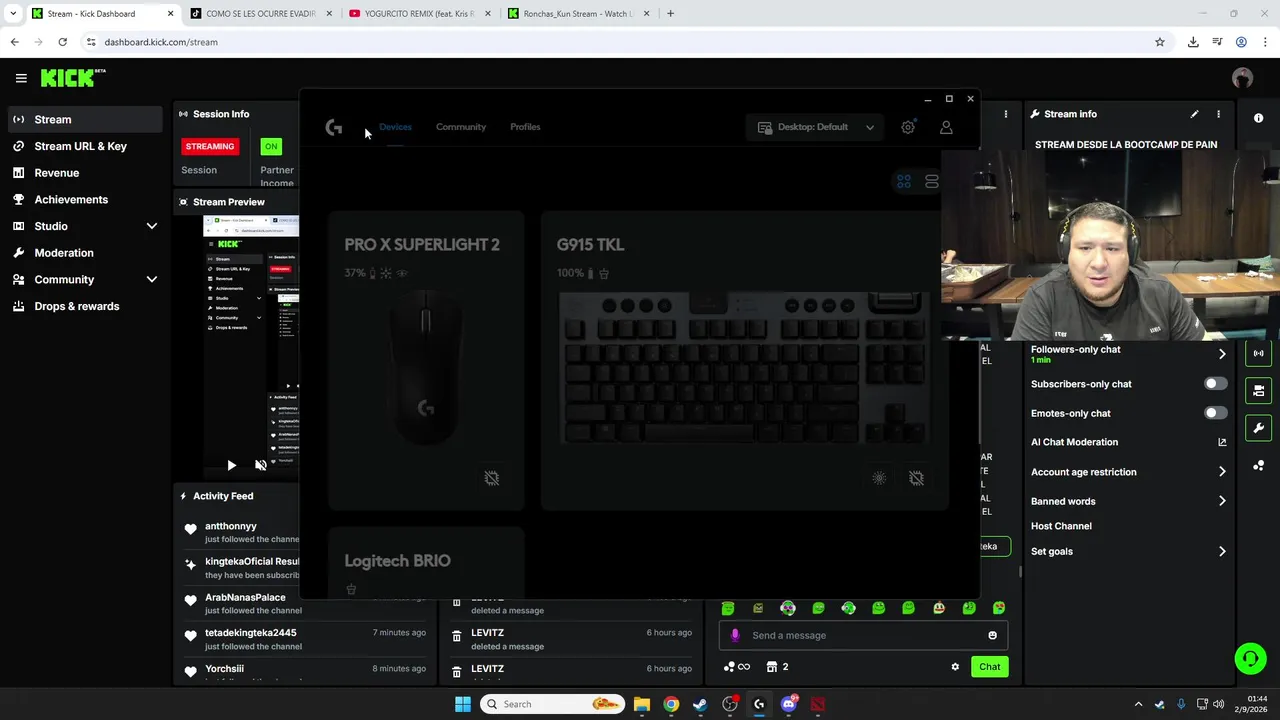Toggle the green ON partner switch
Screen dimensions: 1280x720
coord(271,146)
